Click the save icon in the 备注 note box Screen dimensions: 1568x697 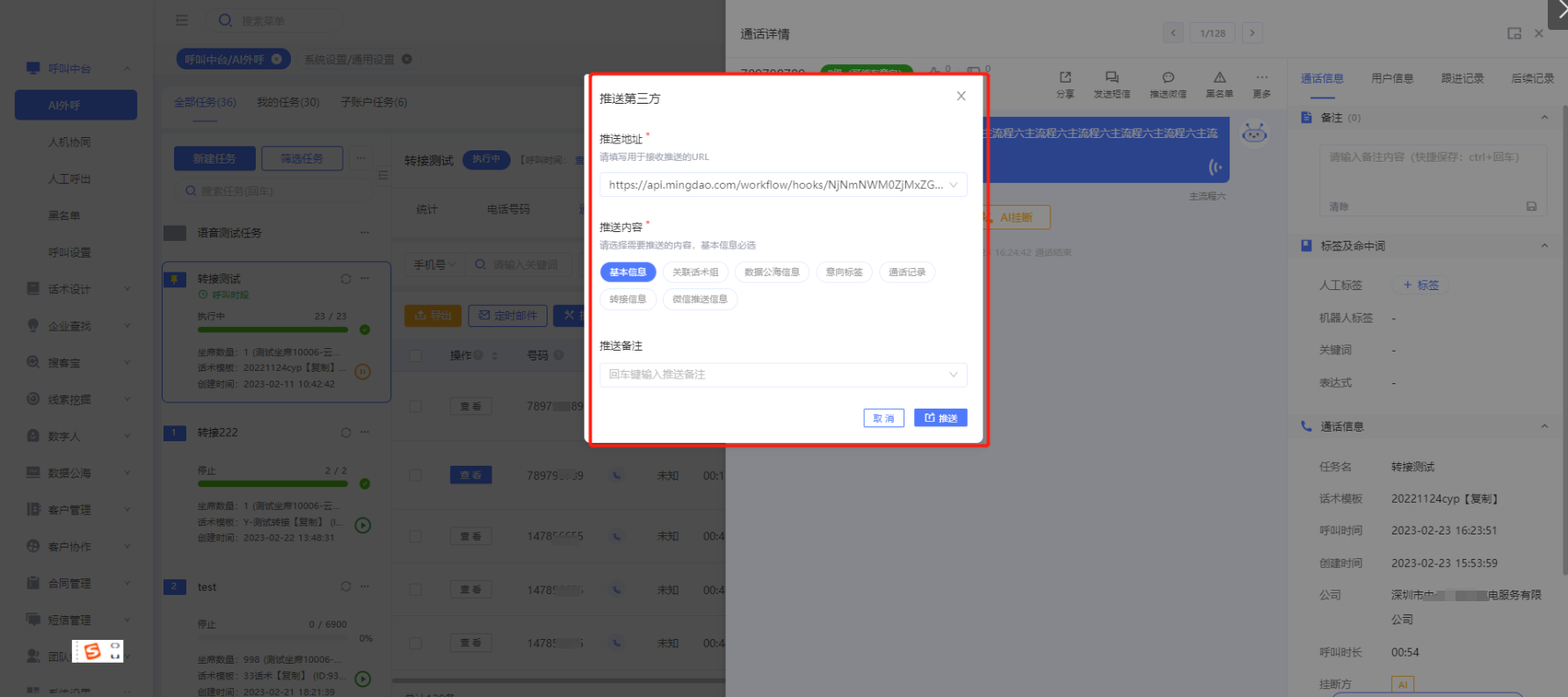1531,207
